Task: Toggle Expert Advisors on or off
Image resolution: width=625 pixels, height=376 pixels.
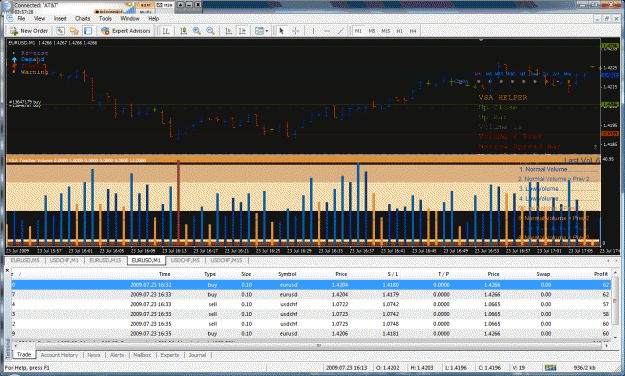Action: click(126, 31)
